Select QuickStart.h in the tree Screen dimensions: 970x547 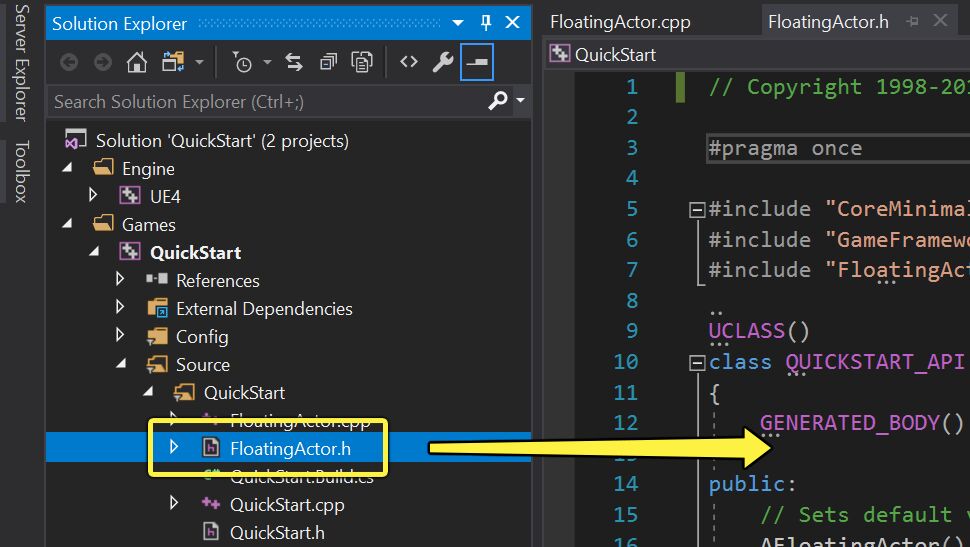click(277, 532)
